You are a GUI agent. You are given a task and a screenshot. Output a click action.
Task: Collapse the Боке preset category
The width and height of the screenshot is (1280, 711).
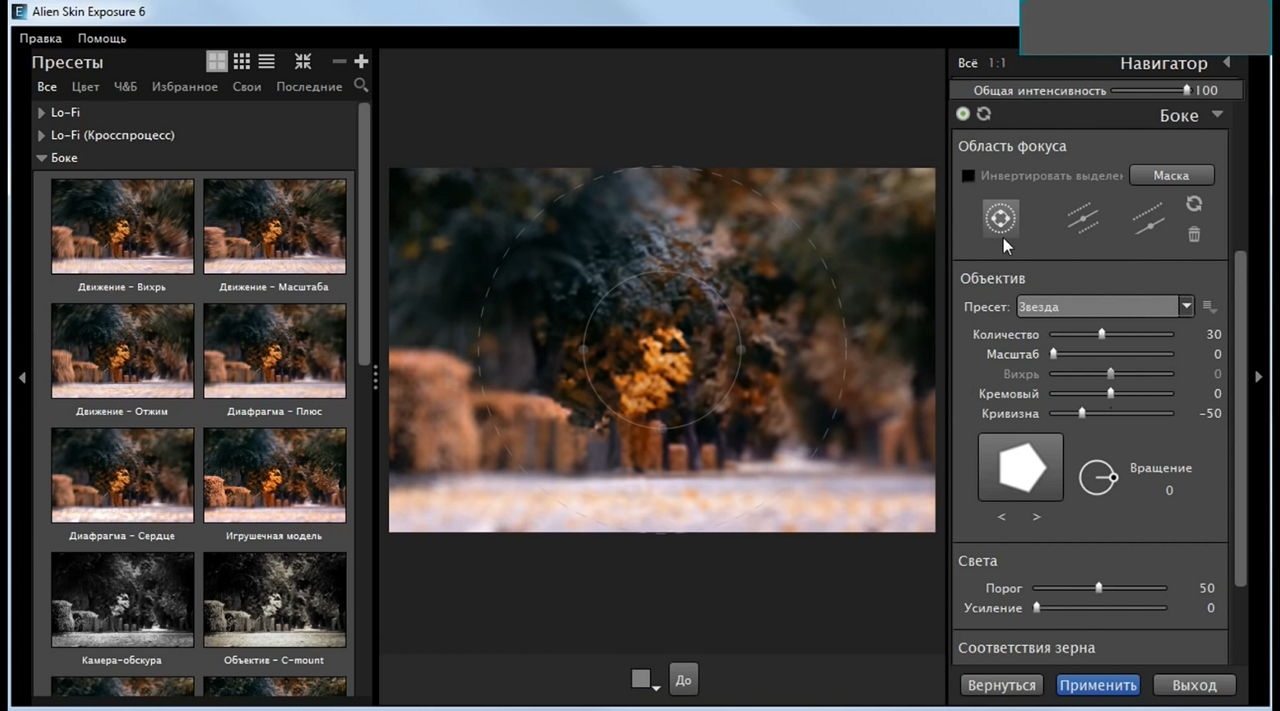tap(42, 158)
